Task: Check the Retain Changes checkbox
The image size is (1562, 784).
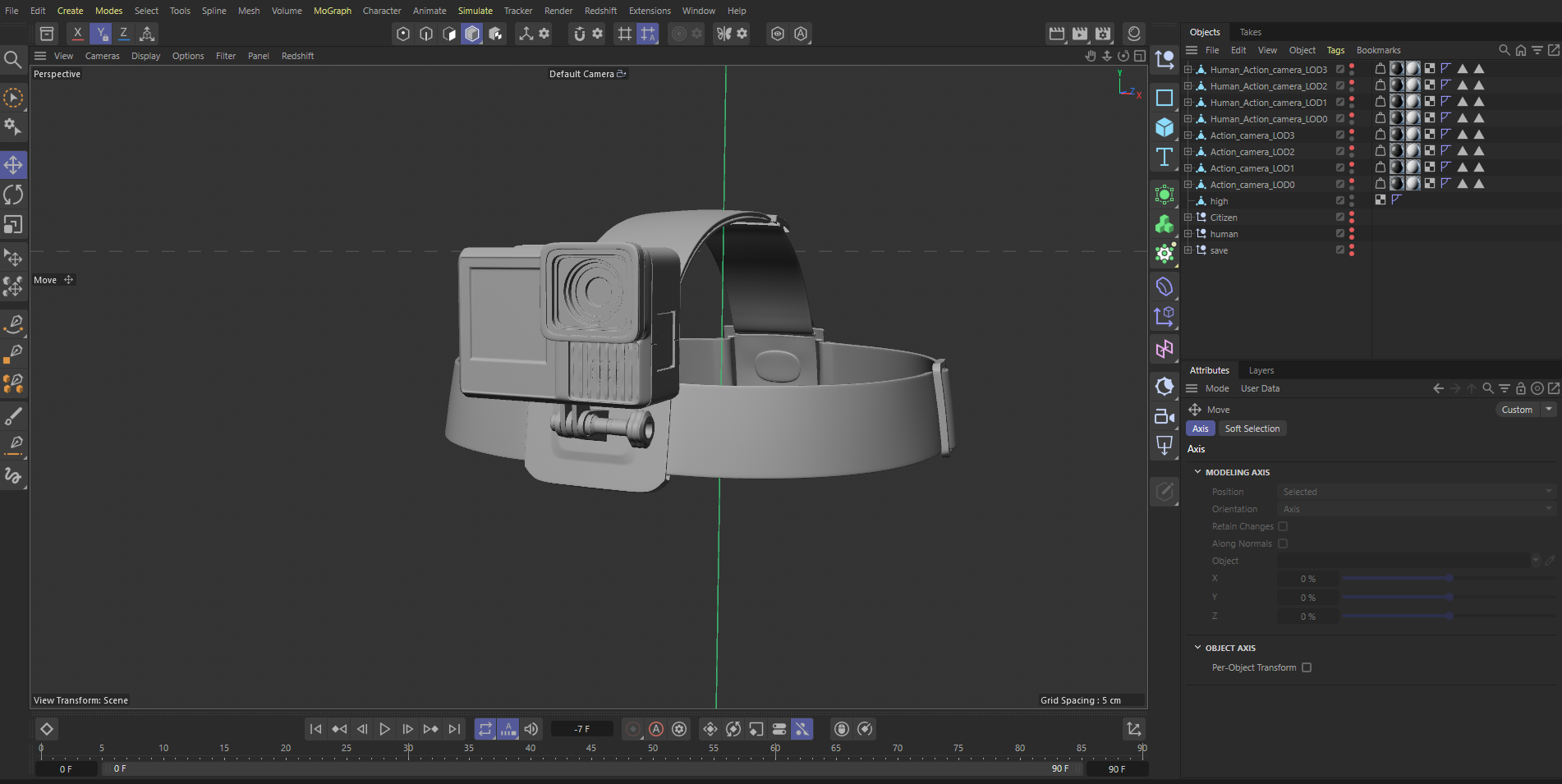Action: click(1283, 526)
